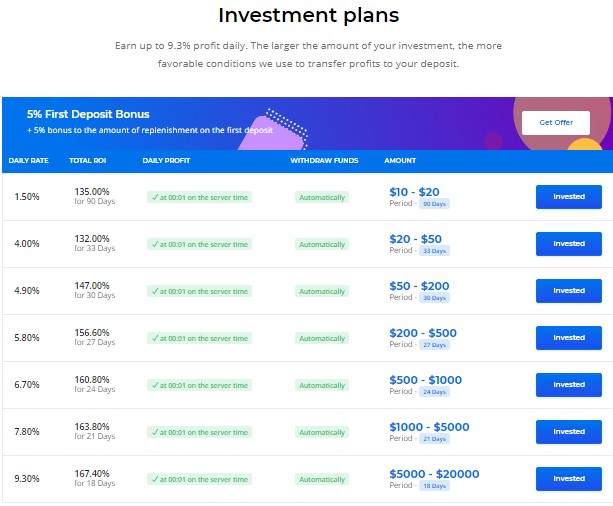This screenshot has height=506, width=613.
Task: Select the 90 Days period badge
Action: pyautogui.click(x=434, y=204)
